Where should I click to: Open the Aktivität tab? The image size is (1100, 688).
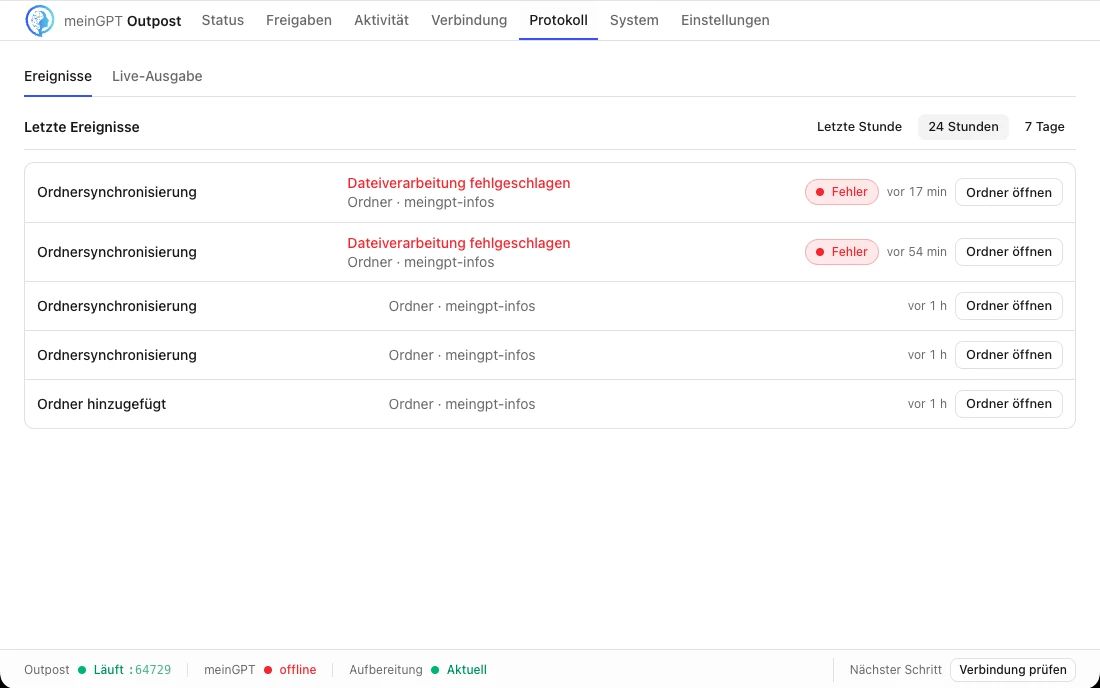point(381,20)
